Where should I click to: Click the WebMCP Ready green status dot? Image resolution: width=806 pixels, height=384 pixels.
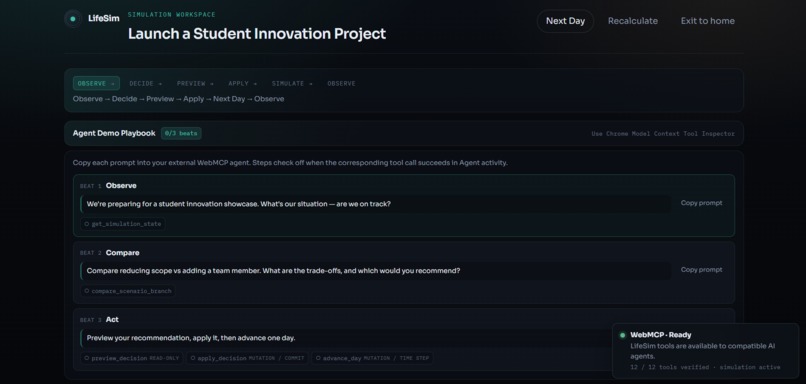pos(622,335)
